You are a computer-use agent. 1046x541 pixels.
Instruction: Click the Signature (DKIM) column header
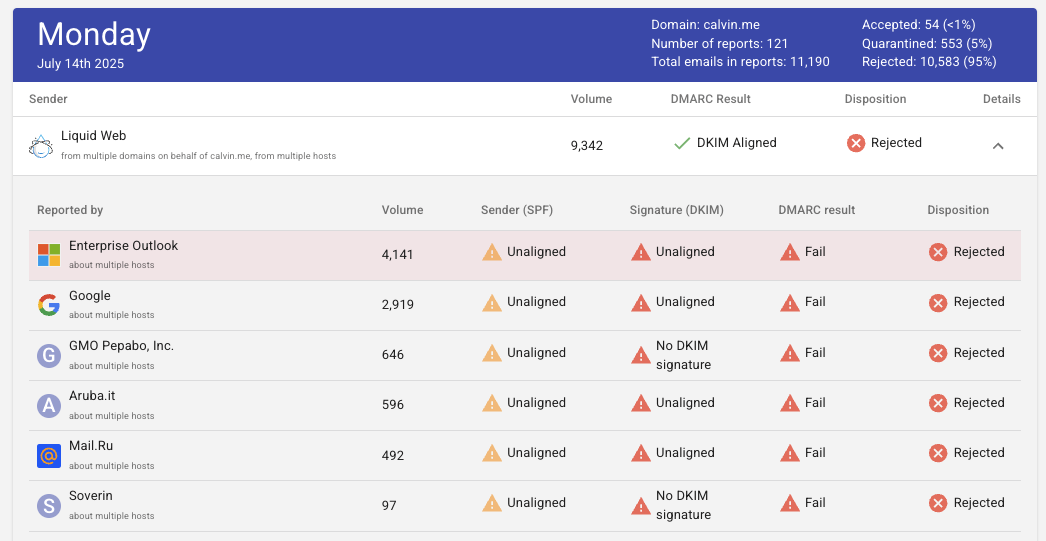point(676,210)
